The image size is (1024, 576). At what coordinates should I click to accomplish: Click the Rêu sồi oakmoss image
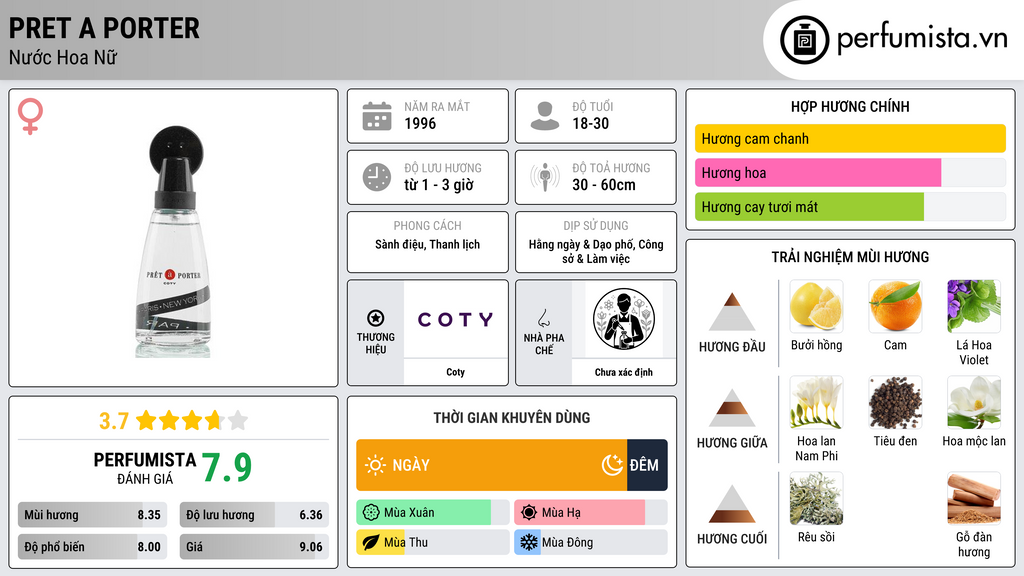pyautogui.click(x=816, y=498)
